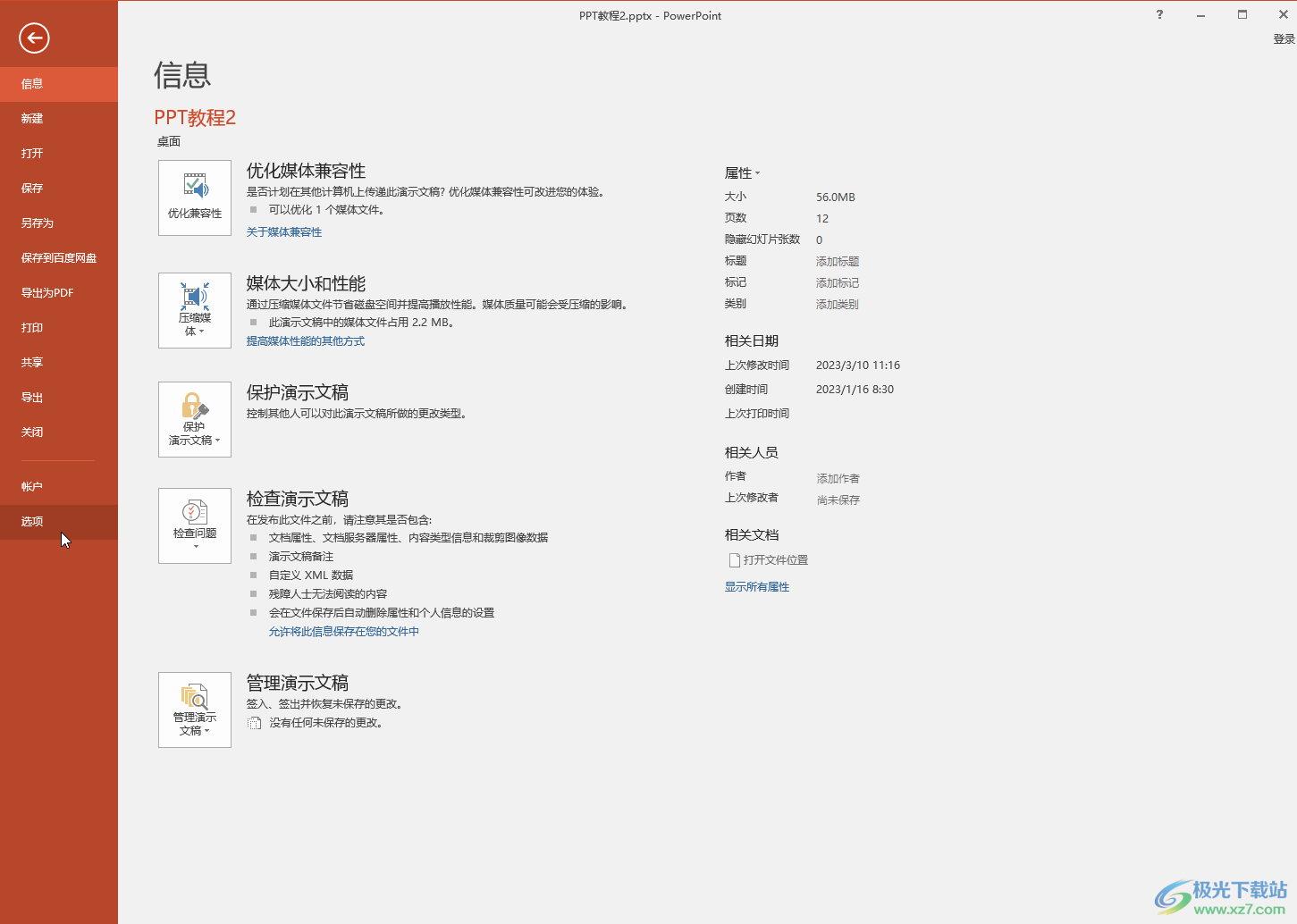The width and height of the screenshot is (1297, 924).
Task: Click Show All Properties (显示所有属性) link
Action: pos(757,587)
